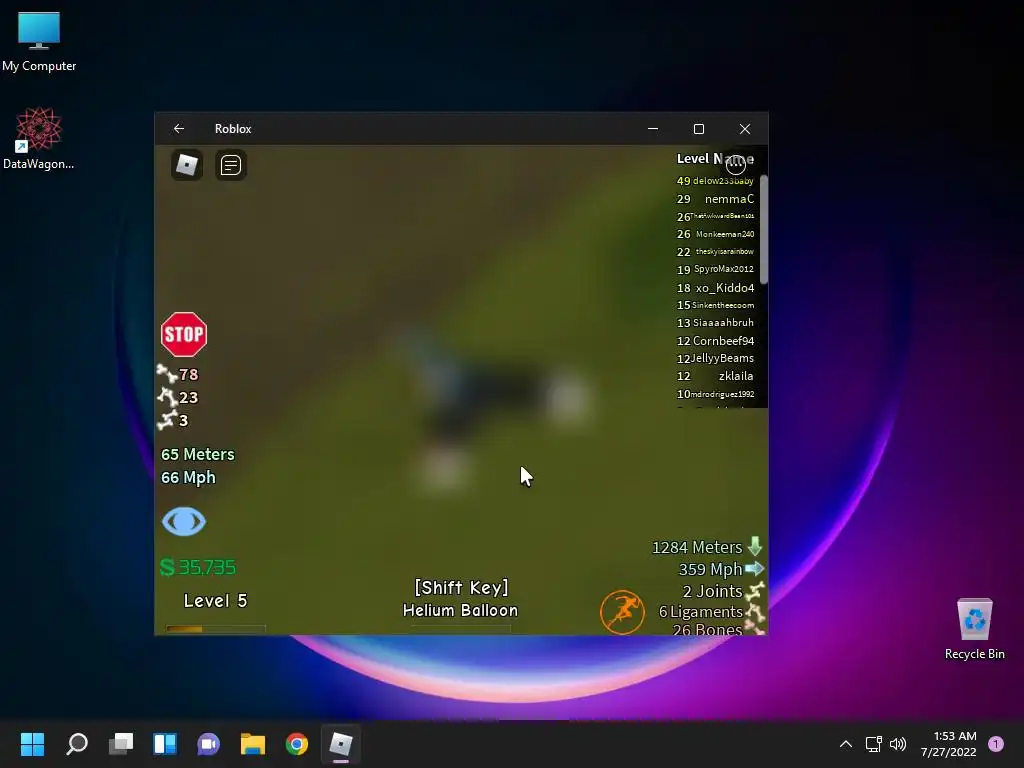
Task: Click the 359 Mph record with blue arrow
Action: pos(721,569)
